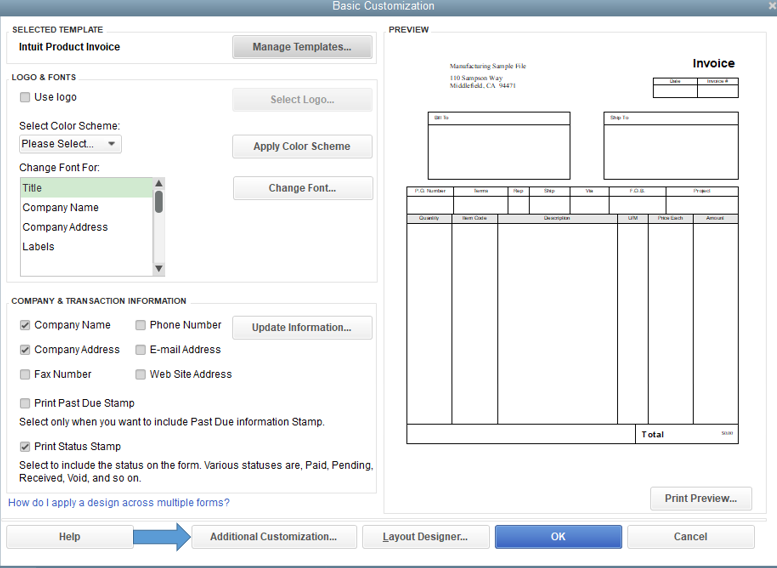Click Update Information button
The height and width of the screenshot is (568, 777).
point(302,328)
